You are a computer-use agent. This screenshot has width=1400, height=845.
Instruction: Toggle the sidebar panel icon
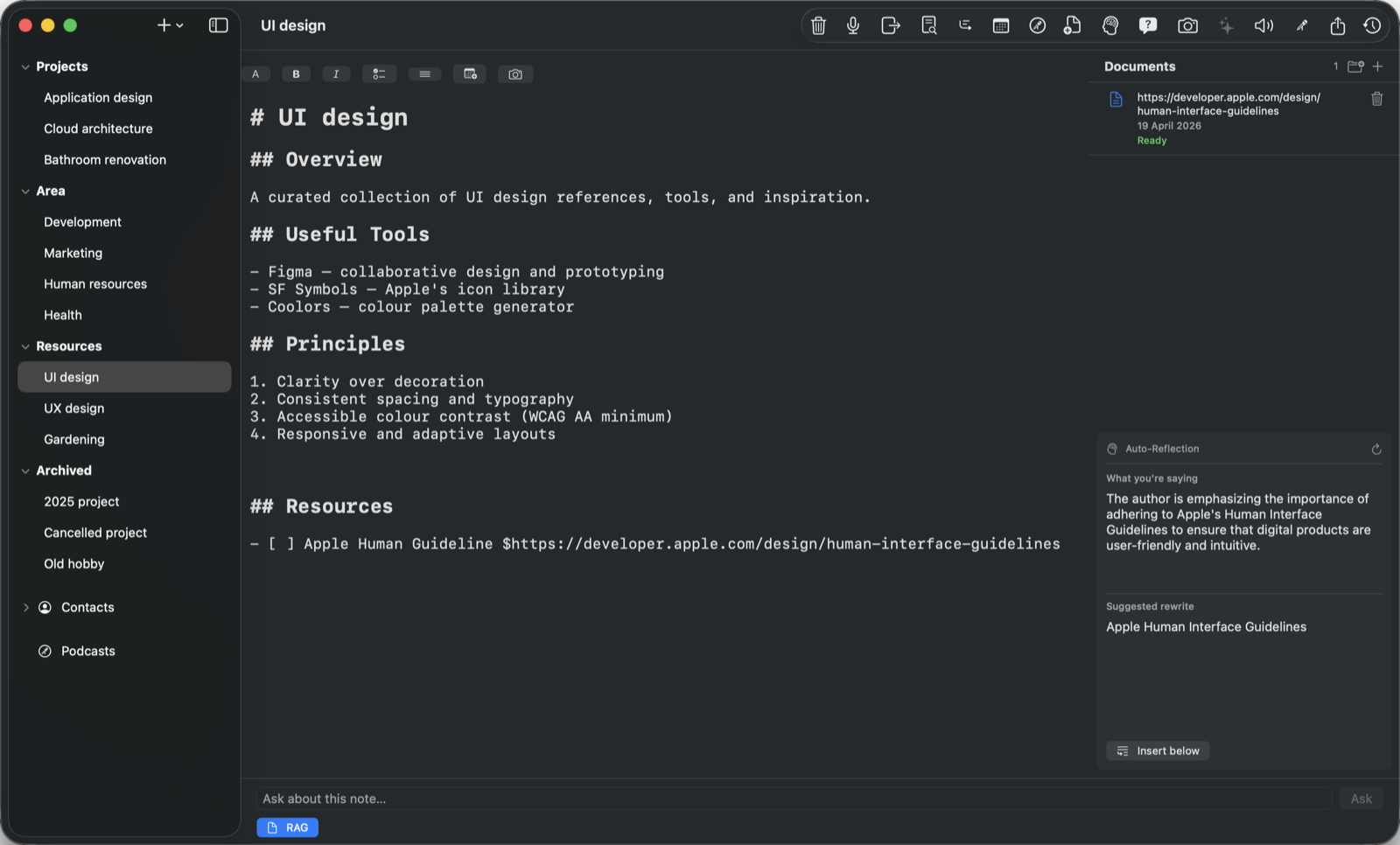click(x=219, y=25)
